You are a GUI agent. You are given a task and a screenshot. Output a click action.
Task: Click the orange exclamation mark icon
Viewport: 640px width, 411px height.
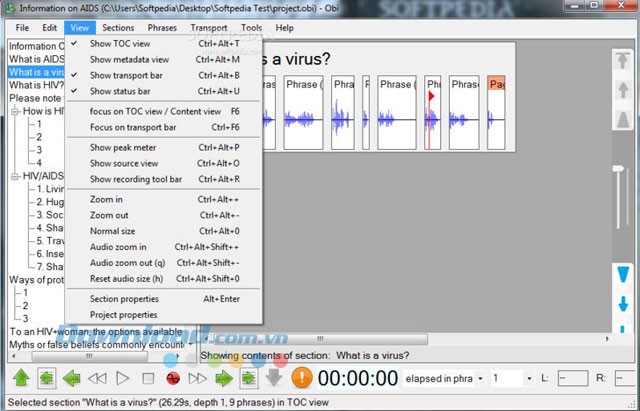click(302, 378)
